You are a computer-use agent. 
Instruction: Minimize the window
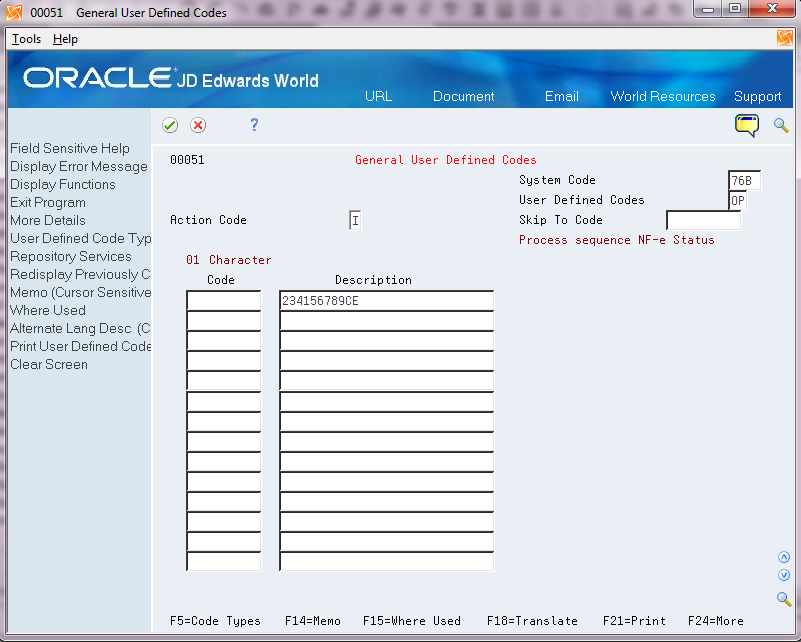click(708, 9)
